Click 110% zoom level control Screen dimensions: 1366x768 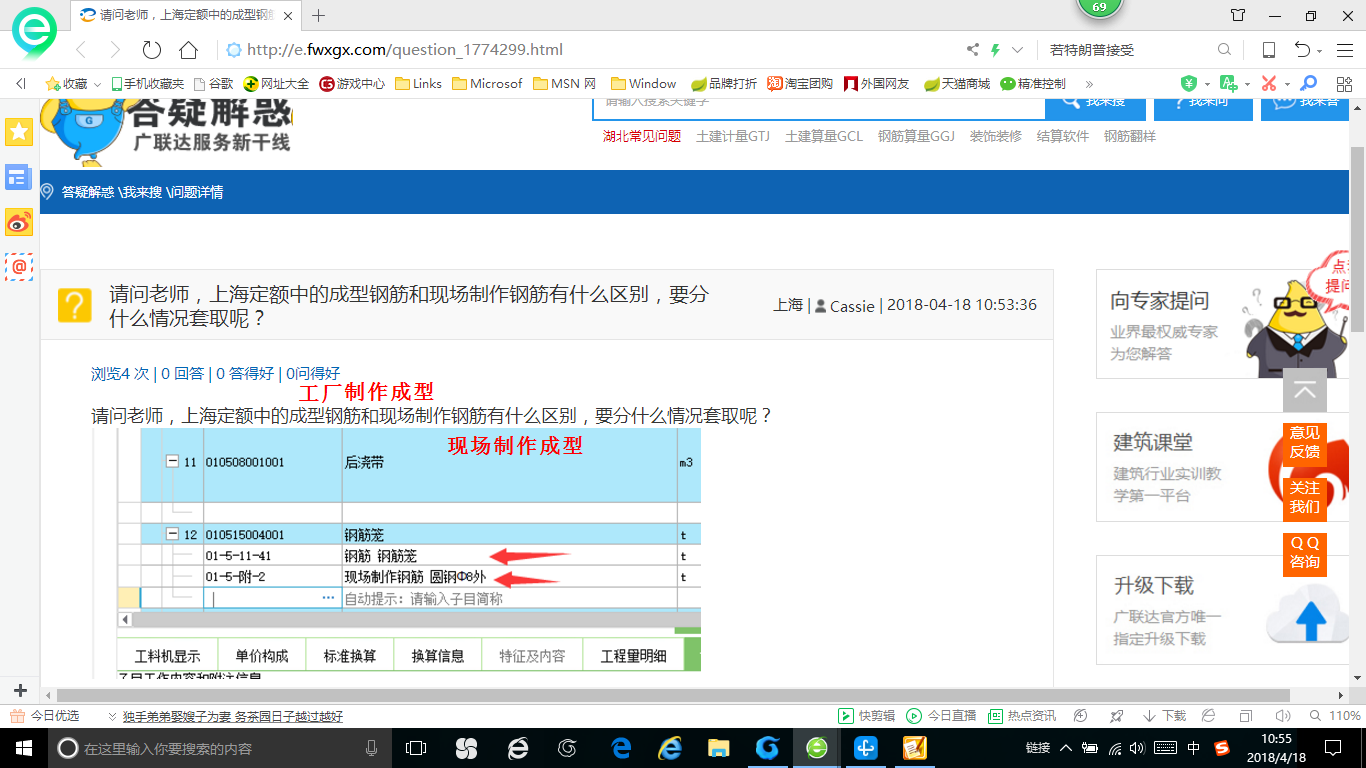pos(1335,716)
